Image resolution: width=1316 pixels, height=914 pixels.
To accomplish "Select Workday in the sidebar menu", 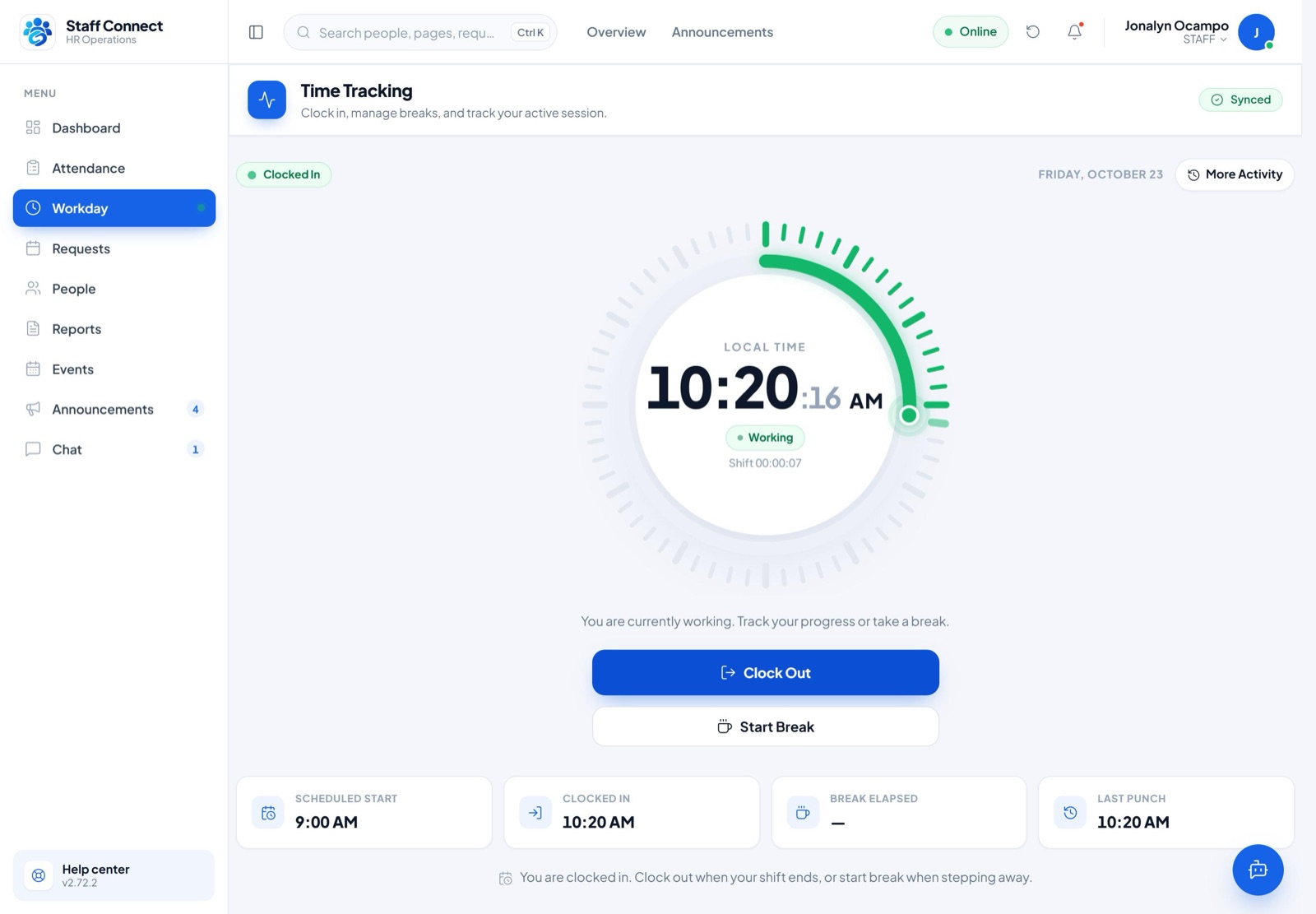I will point(114,208).
